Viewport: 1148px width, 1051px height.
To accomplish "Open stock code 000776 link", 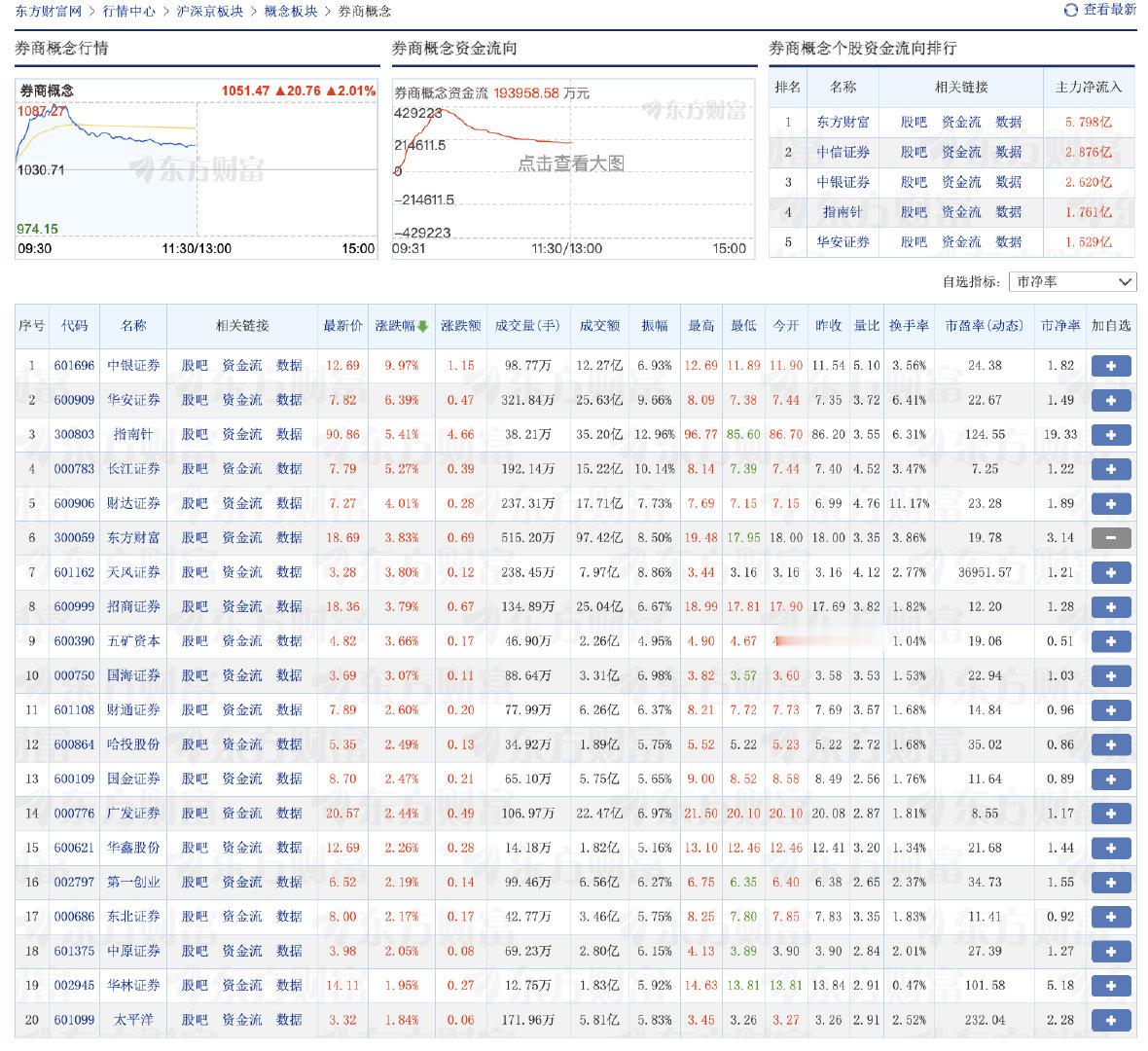I will click(74, 813).
